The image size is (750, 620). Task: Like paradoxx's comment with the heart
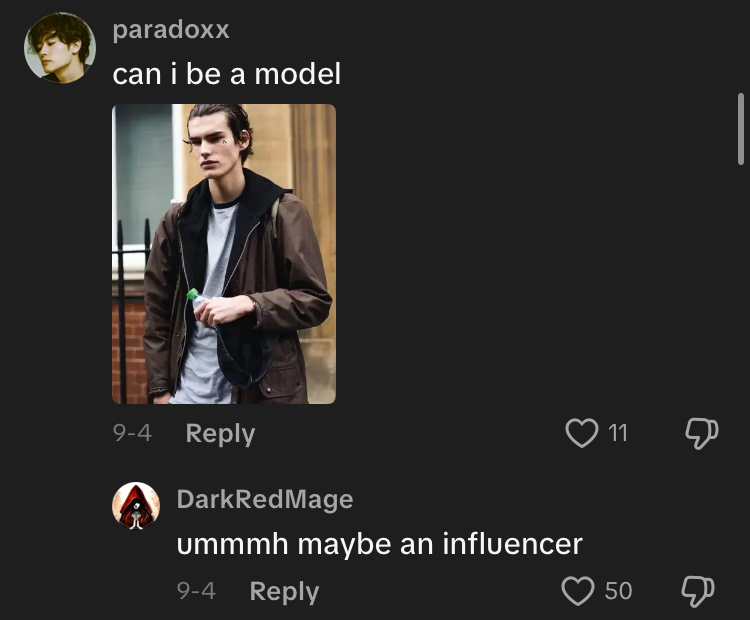coord(582,433)
